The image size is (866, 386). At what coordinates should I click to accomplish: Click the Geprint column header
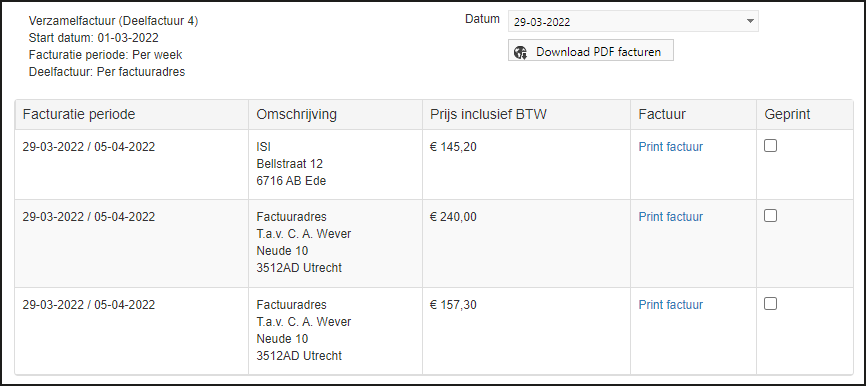coord(787,114)
